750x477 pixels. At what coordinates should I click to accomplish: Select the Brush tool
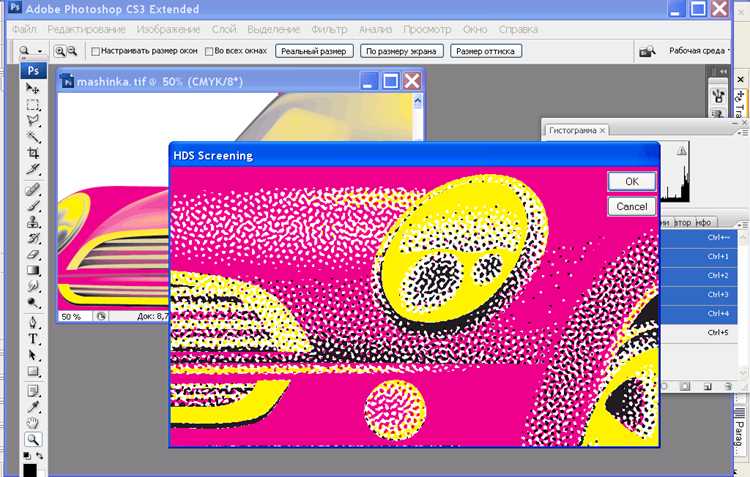(x=33, y=206)
